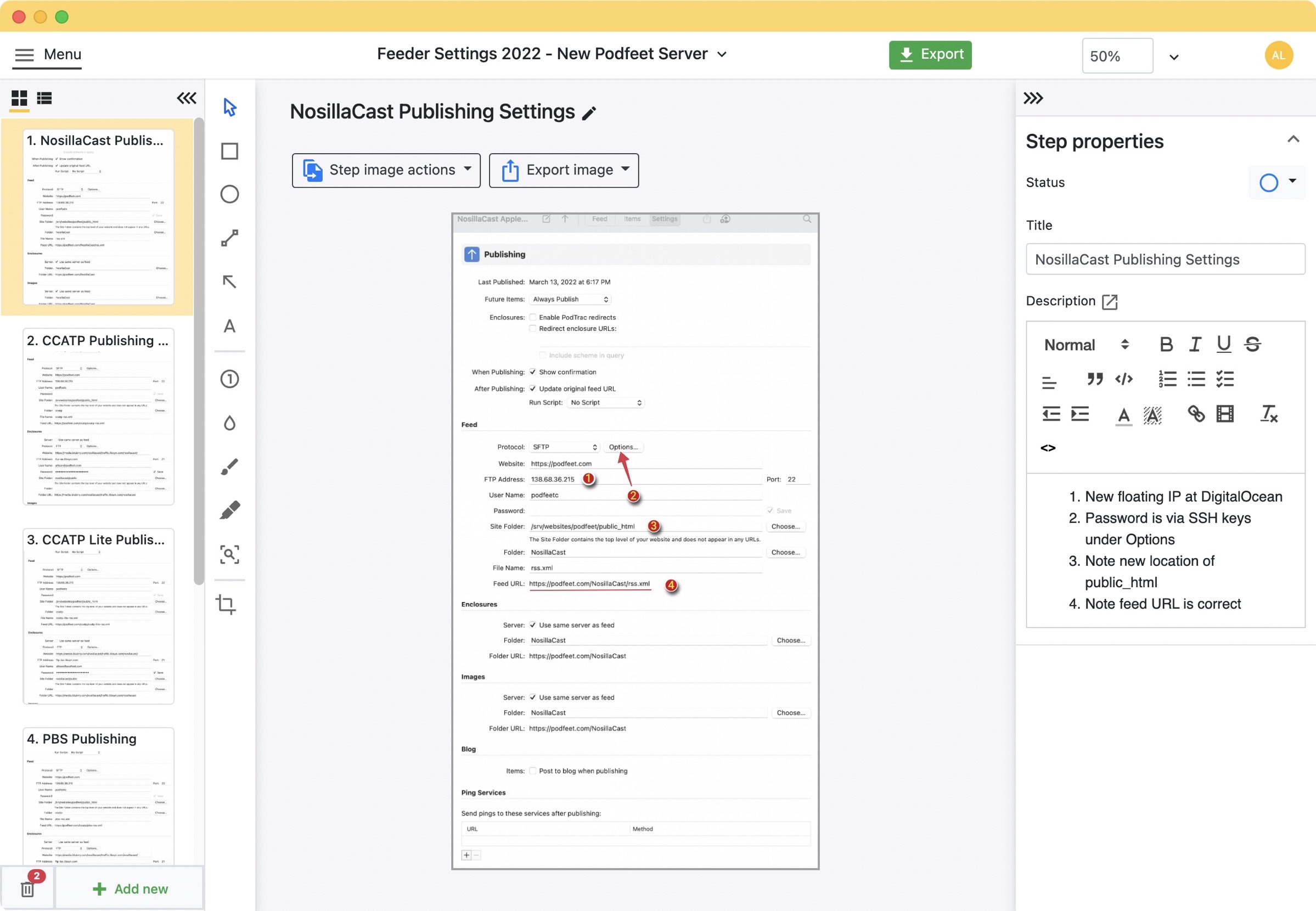Toggle bold formatting in description
The height and width of the screenshot is (911, 1316).
coord(1166,344)
